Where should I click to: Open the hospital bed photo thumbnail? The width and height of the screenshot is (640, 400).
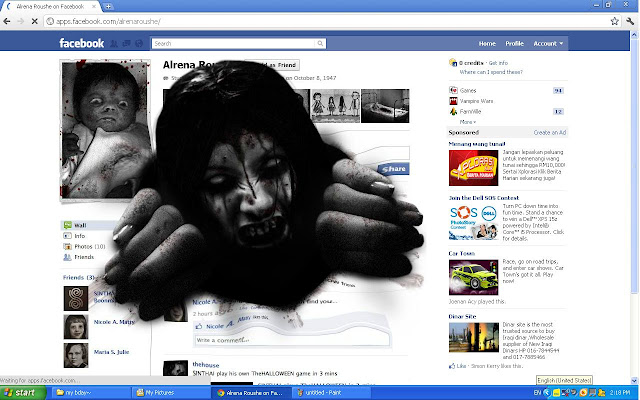pyautogui.click(x=385, y=106)
